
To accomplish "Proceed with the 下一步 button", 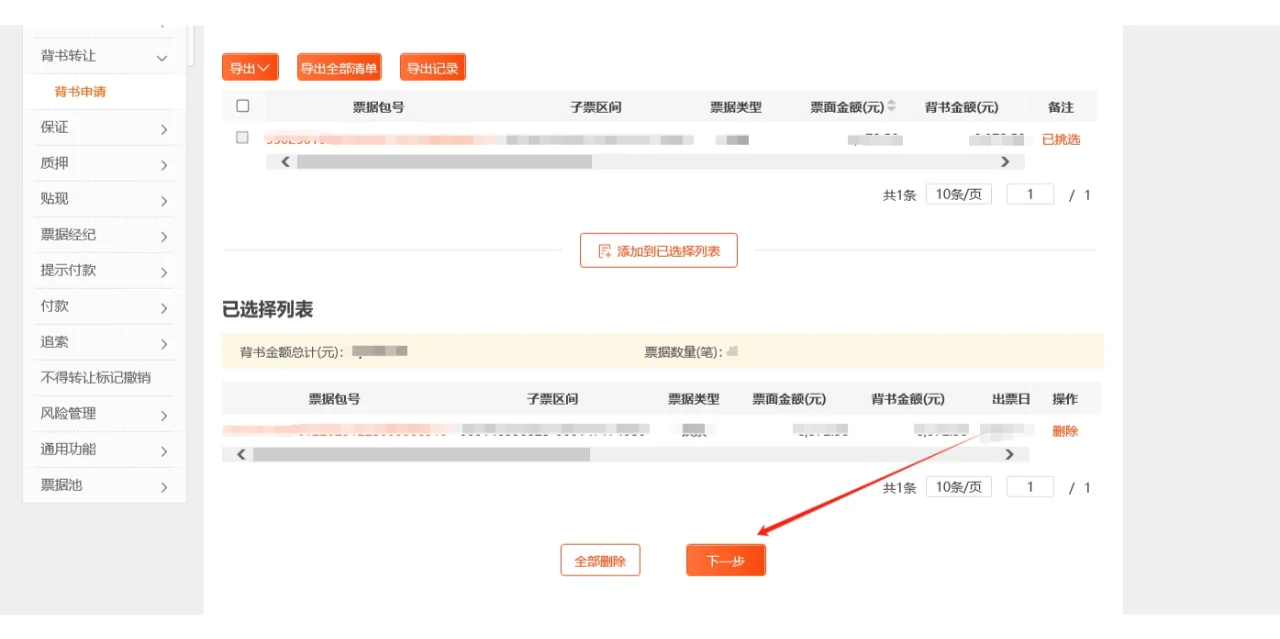I will pyautogui.click(x=726, y=561).
